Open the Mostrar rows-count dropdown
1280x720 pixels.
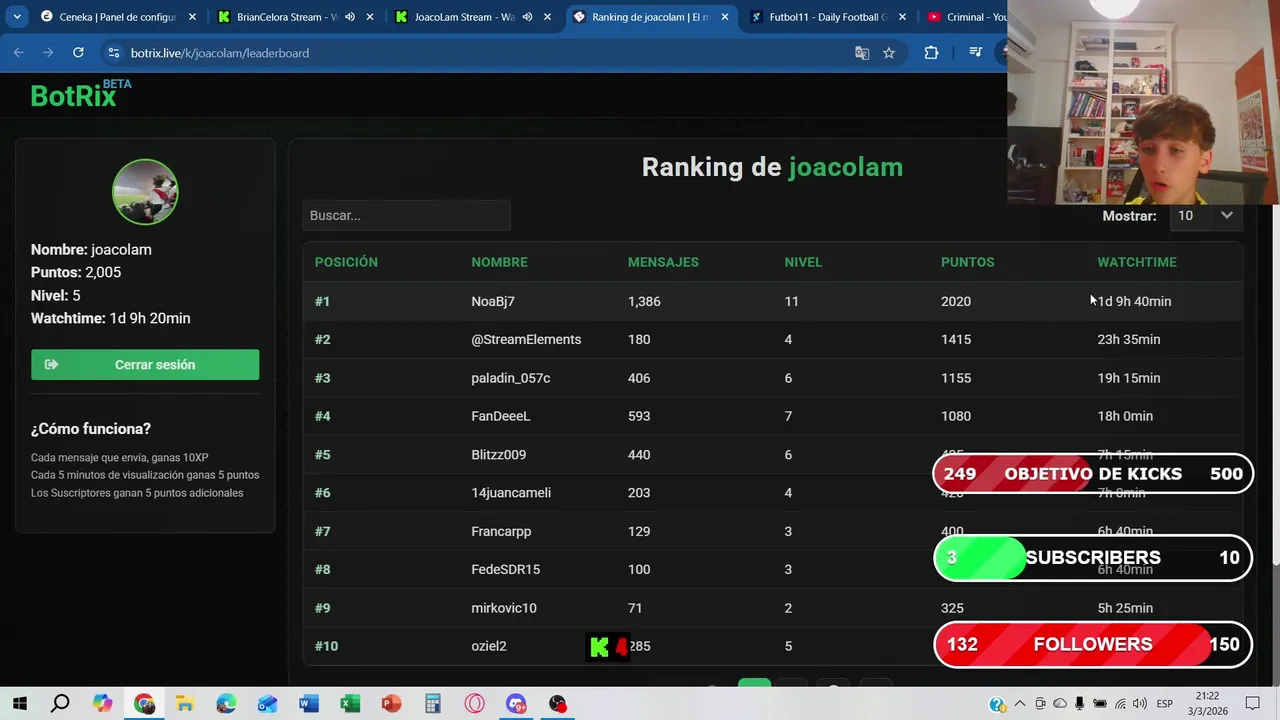click(x=1205, y=215)
